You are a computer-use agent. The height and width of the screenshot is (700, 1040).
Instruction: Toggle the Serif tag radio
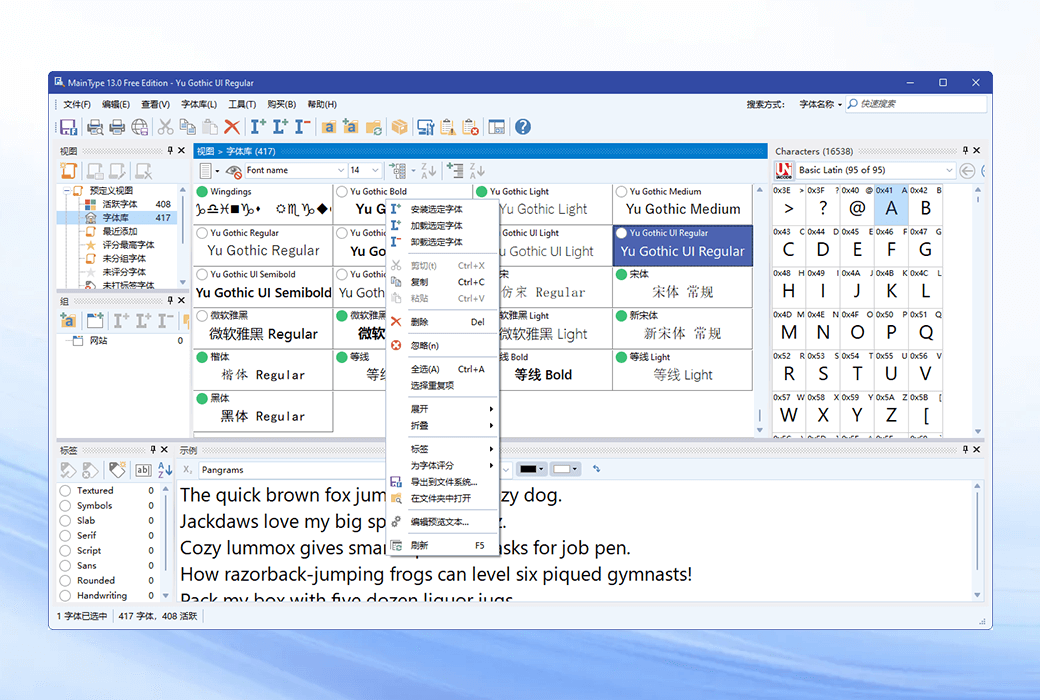65,535
